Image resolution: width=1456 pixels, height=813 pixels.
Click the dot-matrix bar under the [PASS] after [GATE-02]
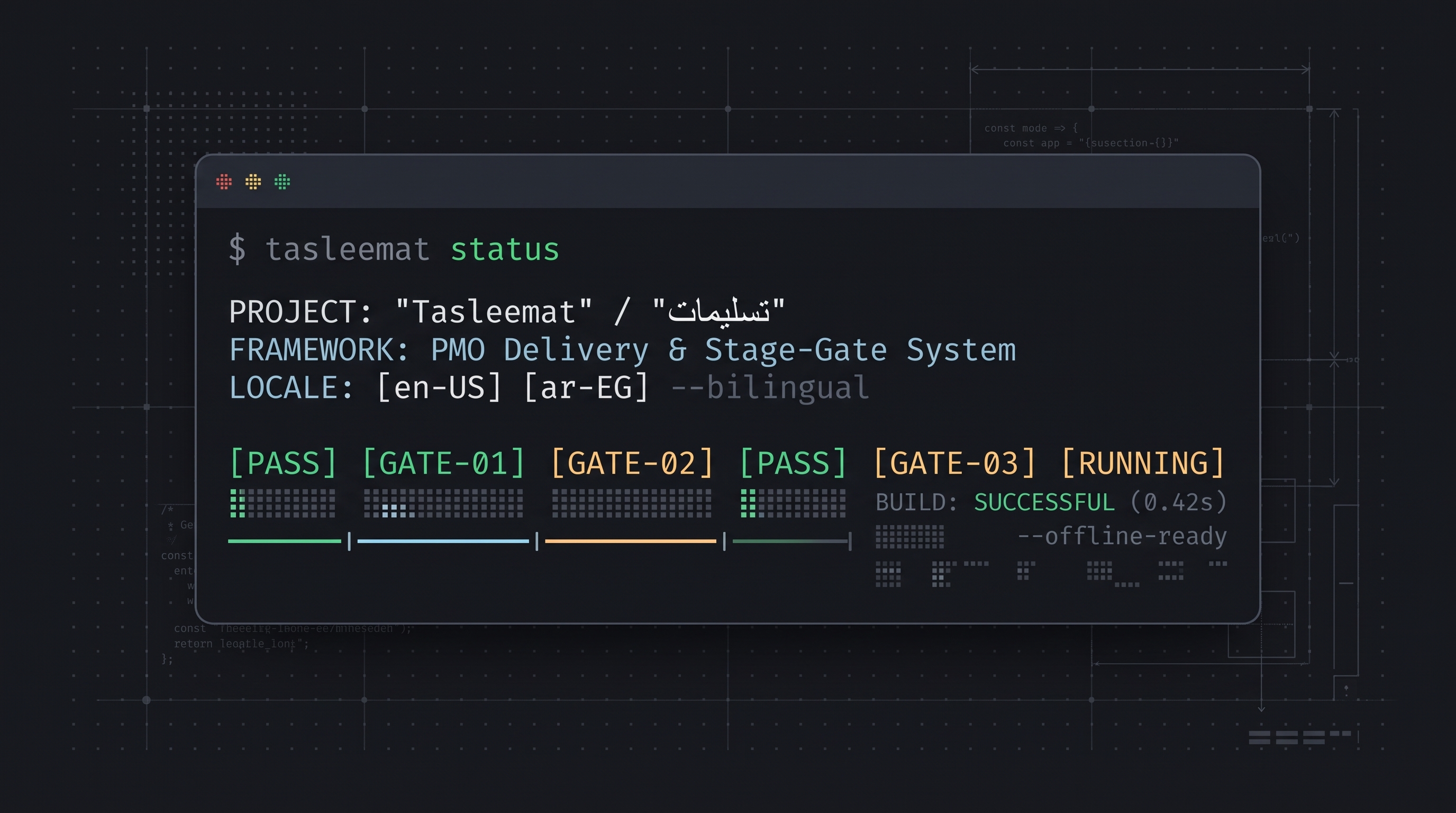[x=793, y=503]
